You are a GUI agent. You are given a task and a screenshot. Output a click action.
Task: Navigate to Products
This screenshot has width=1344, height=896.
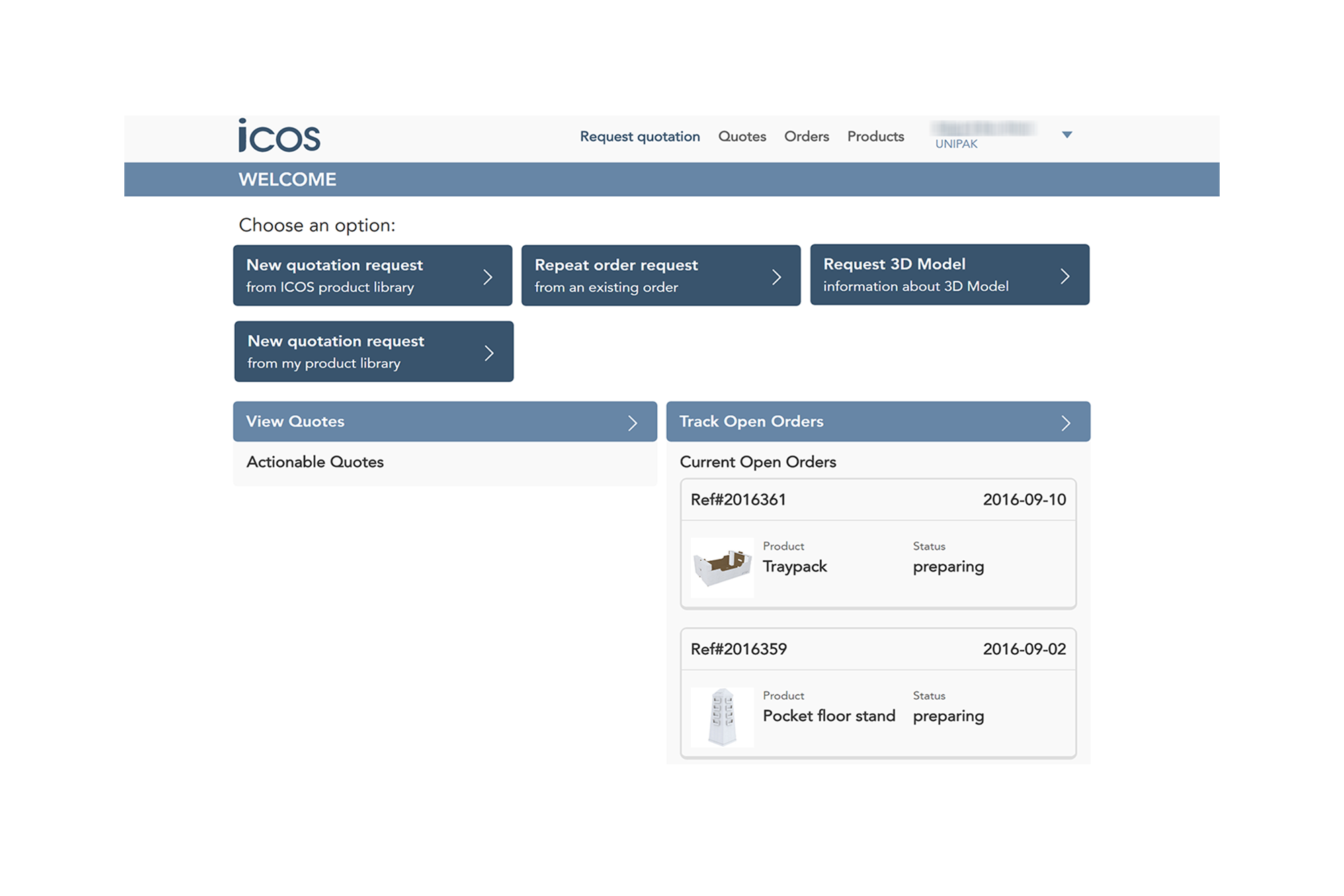point(876,136)
